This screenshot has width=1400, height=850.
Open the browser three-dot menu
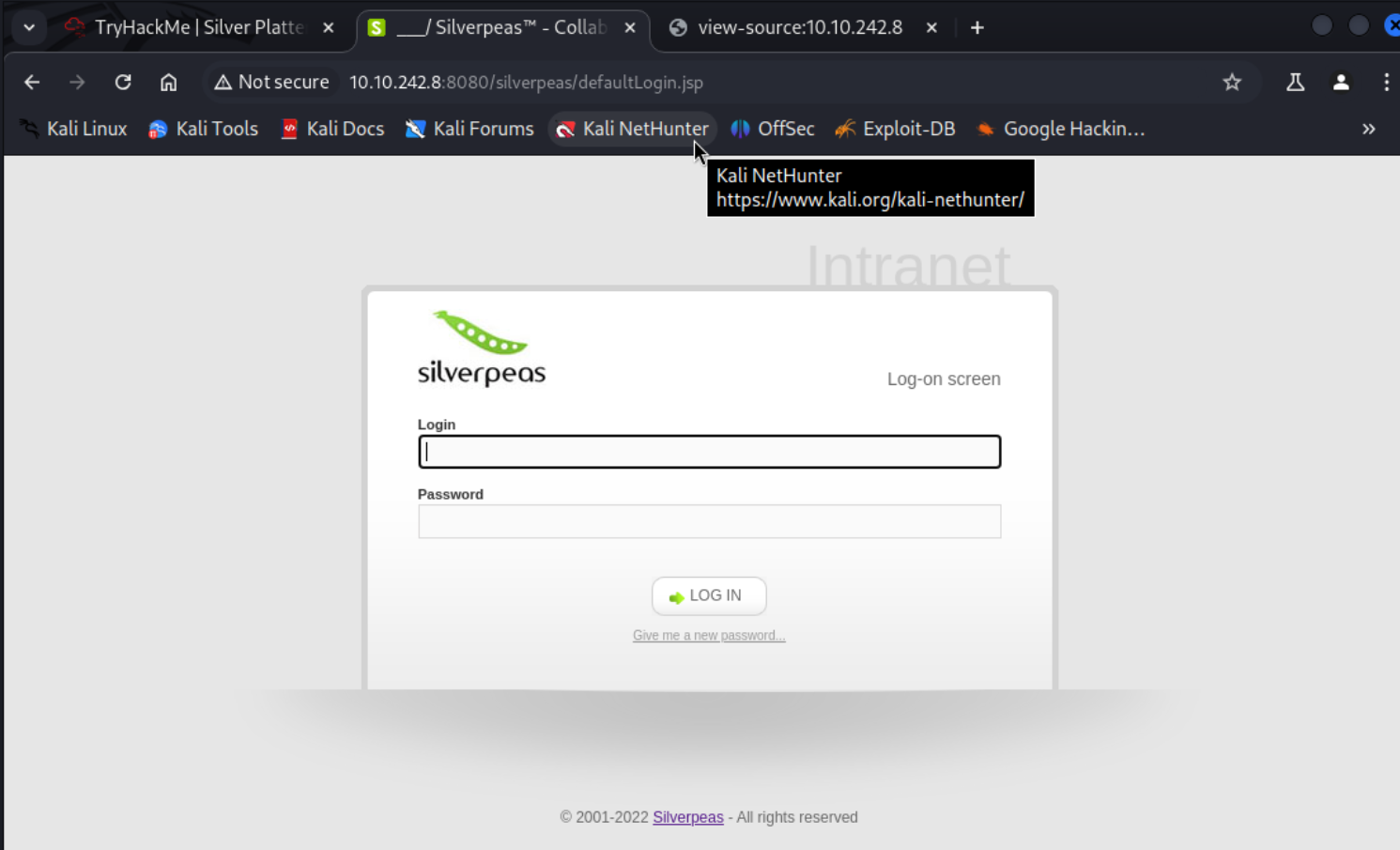(x=1386, y=83)
